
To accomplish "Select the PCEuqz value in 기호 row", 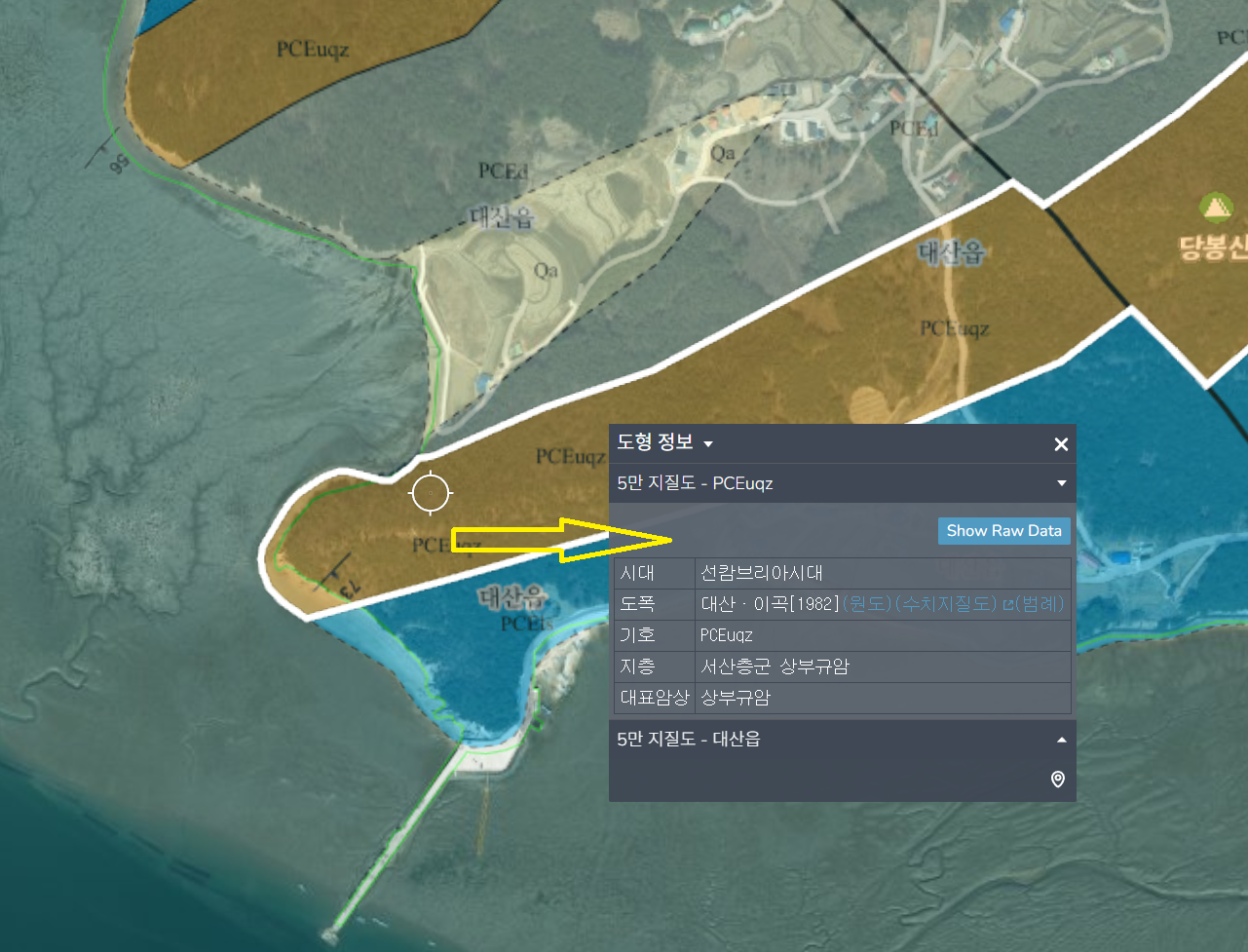I will pyautogui.click(x=727, y=635).
